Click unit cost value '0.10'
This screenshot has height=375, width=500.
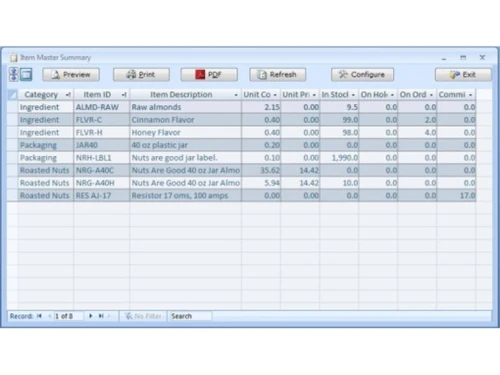click(x=261, y=158)
